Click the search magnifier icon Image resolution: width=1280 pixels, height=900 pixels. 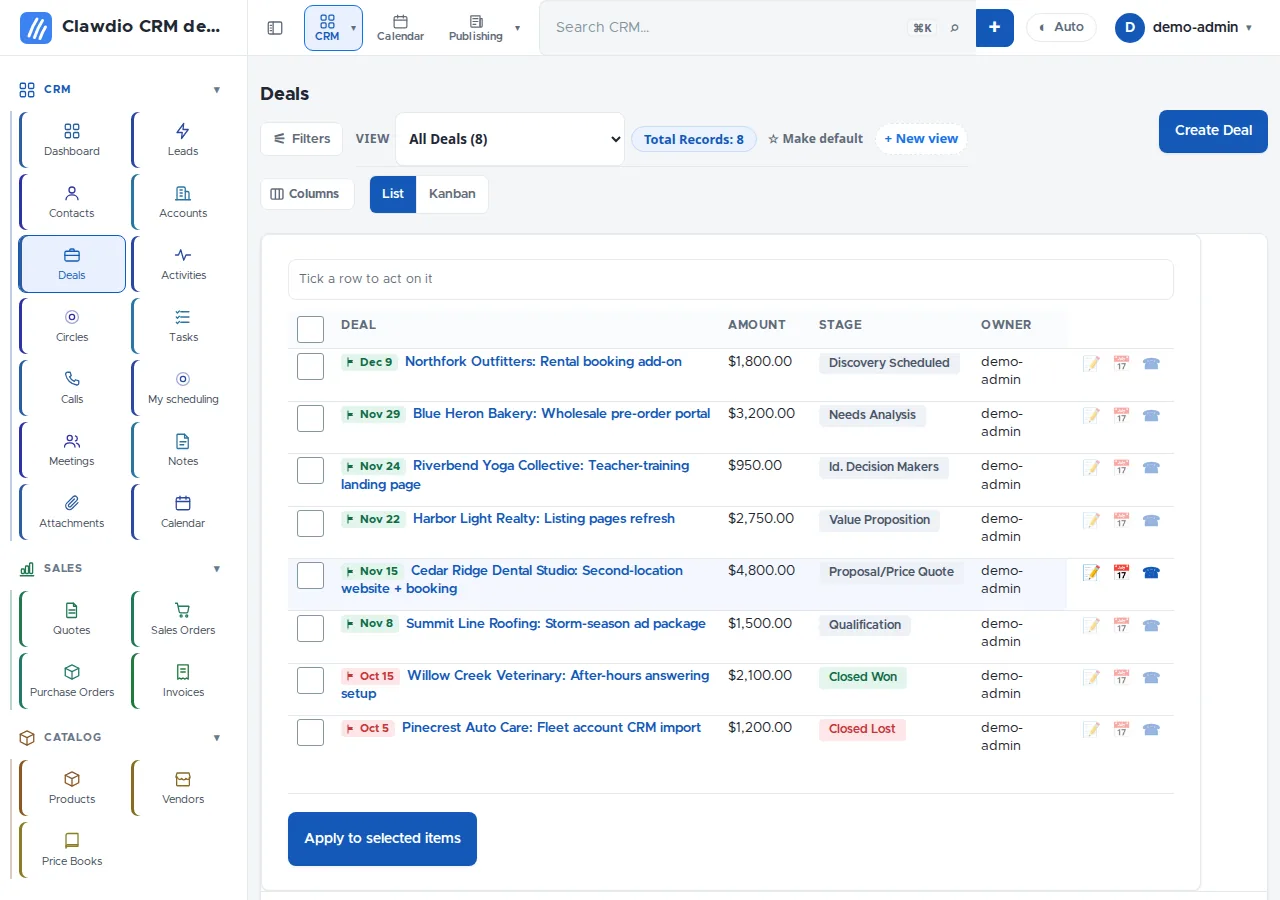coord(954,28)
